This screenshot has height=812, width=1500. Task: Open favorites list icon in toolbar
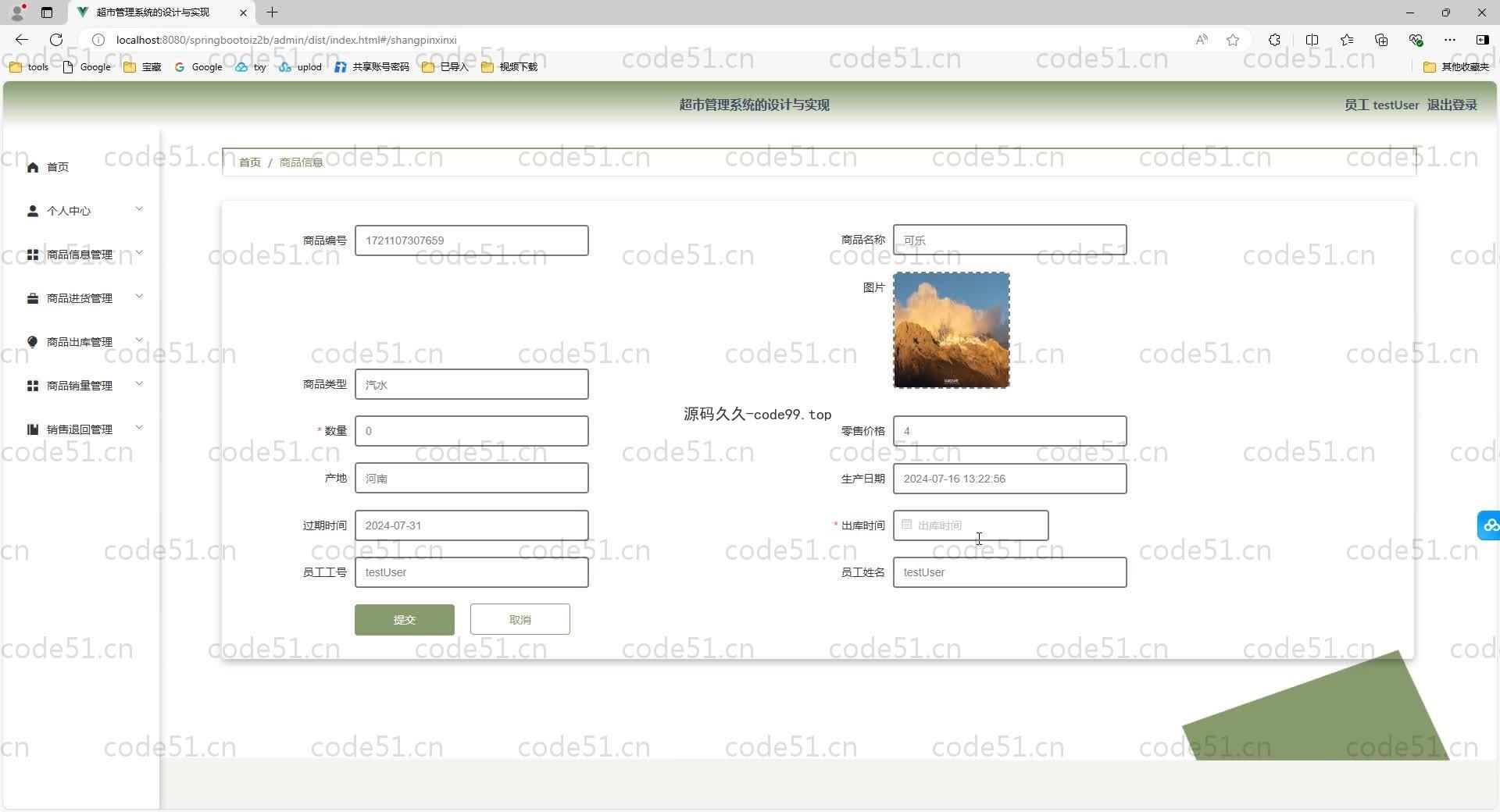click(x=1347, y=40)
